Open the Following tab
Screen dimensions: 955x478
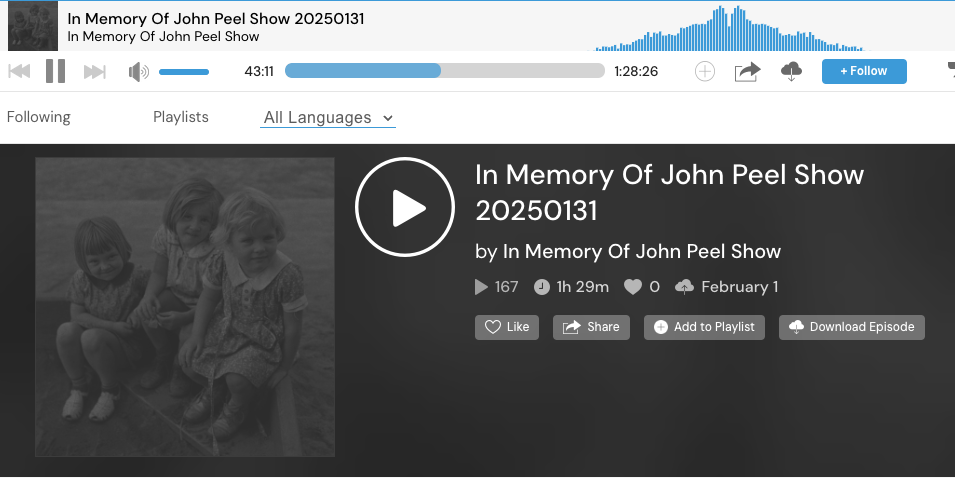(38, 117)
